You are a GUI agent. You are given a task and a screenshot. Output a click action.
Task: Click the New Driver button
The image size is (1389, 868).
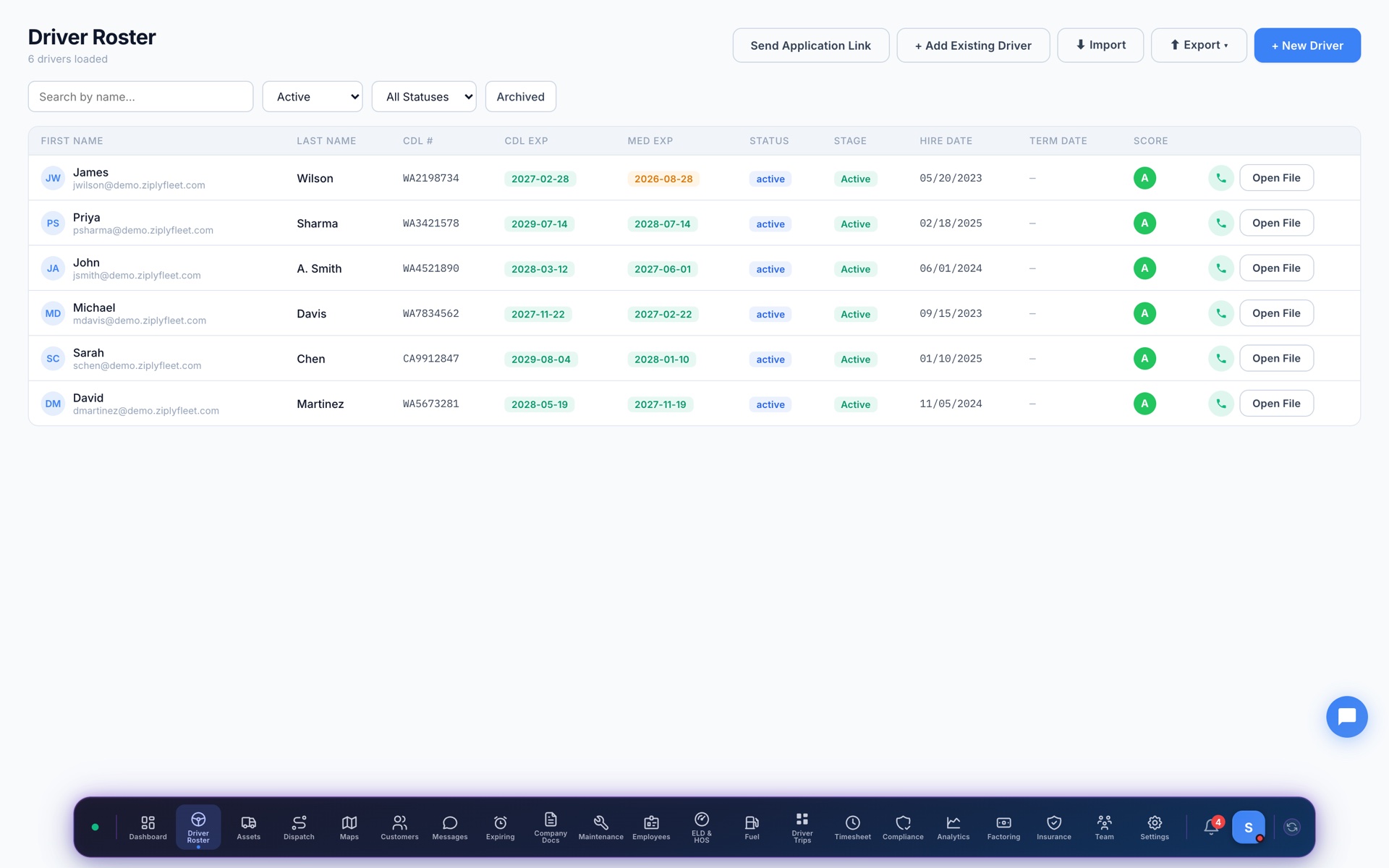click(1307, 46)
